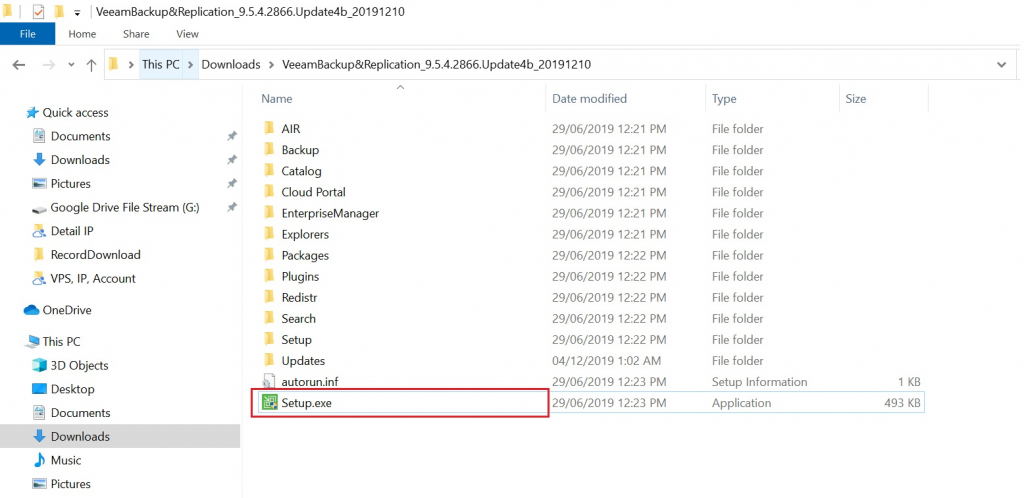Go forward with the Forward arrow
1024x498 pixels.
48,65
